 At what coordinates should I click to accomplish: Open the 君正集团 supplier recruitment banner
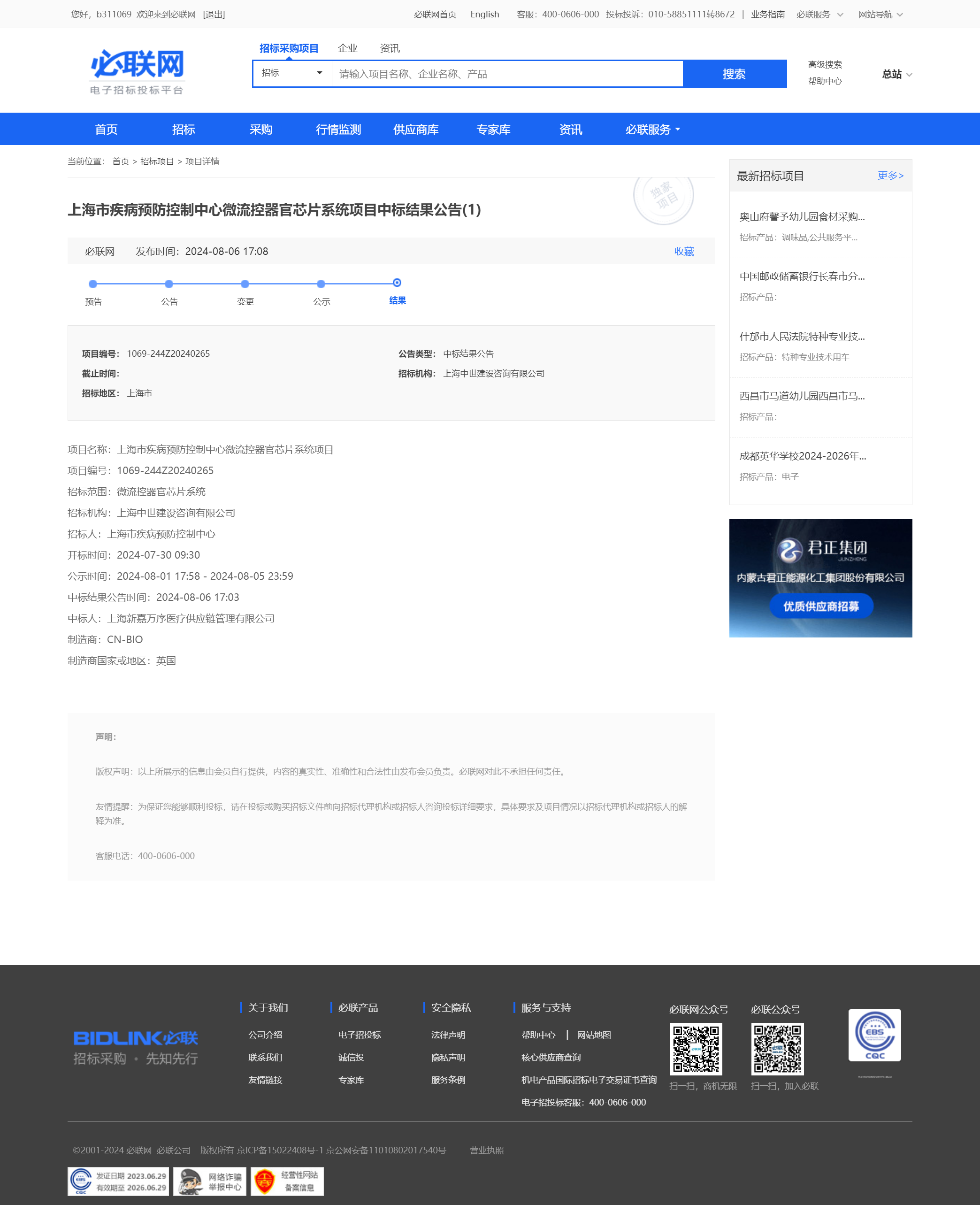click(x=820, y=578)
